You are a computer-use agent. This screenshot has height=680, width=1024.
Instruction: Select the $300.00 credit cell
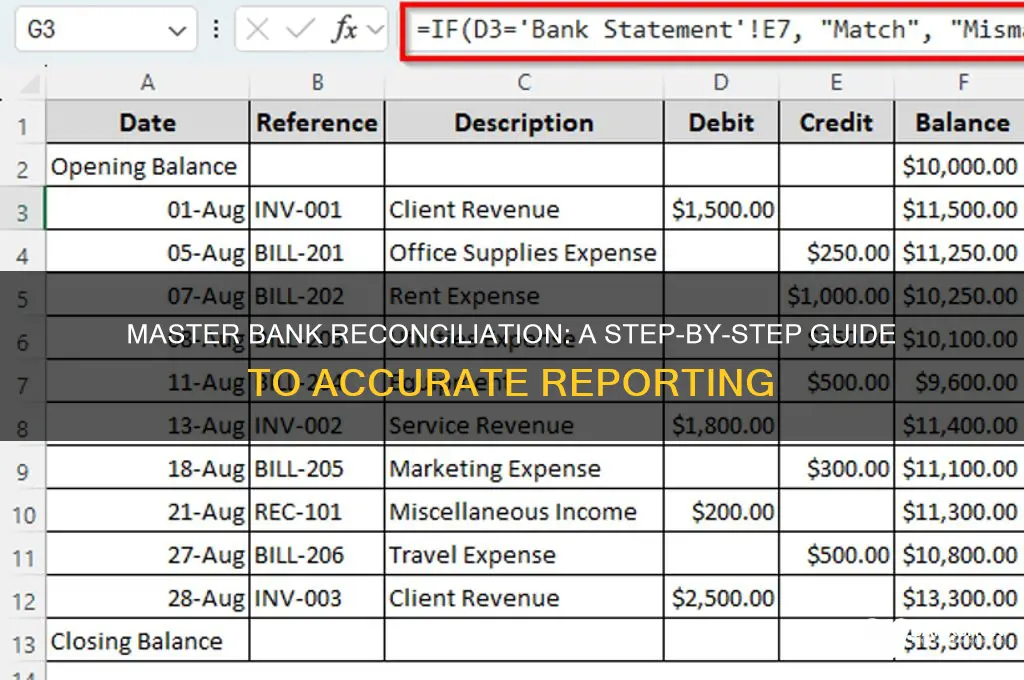click(836, 468)
